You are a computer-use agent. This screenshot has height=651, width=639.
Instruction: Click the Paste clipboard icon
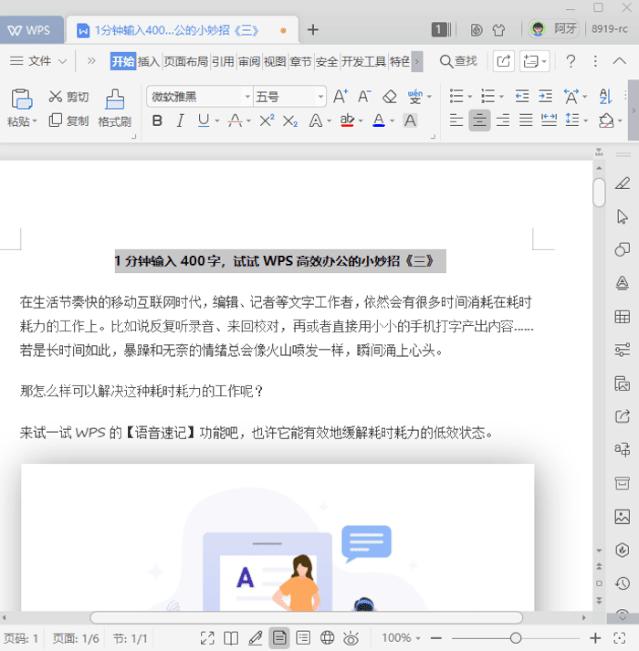pos(22,99)
